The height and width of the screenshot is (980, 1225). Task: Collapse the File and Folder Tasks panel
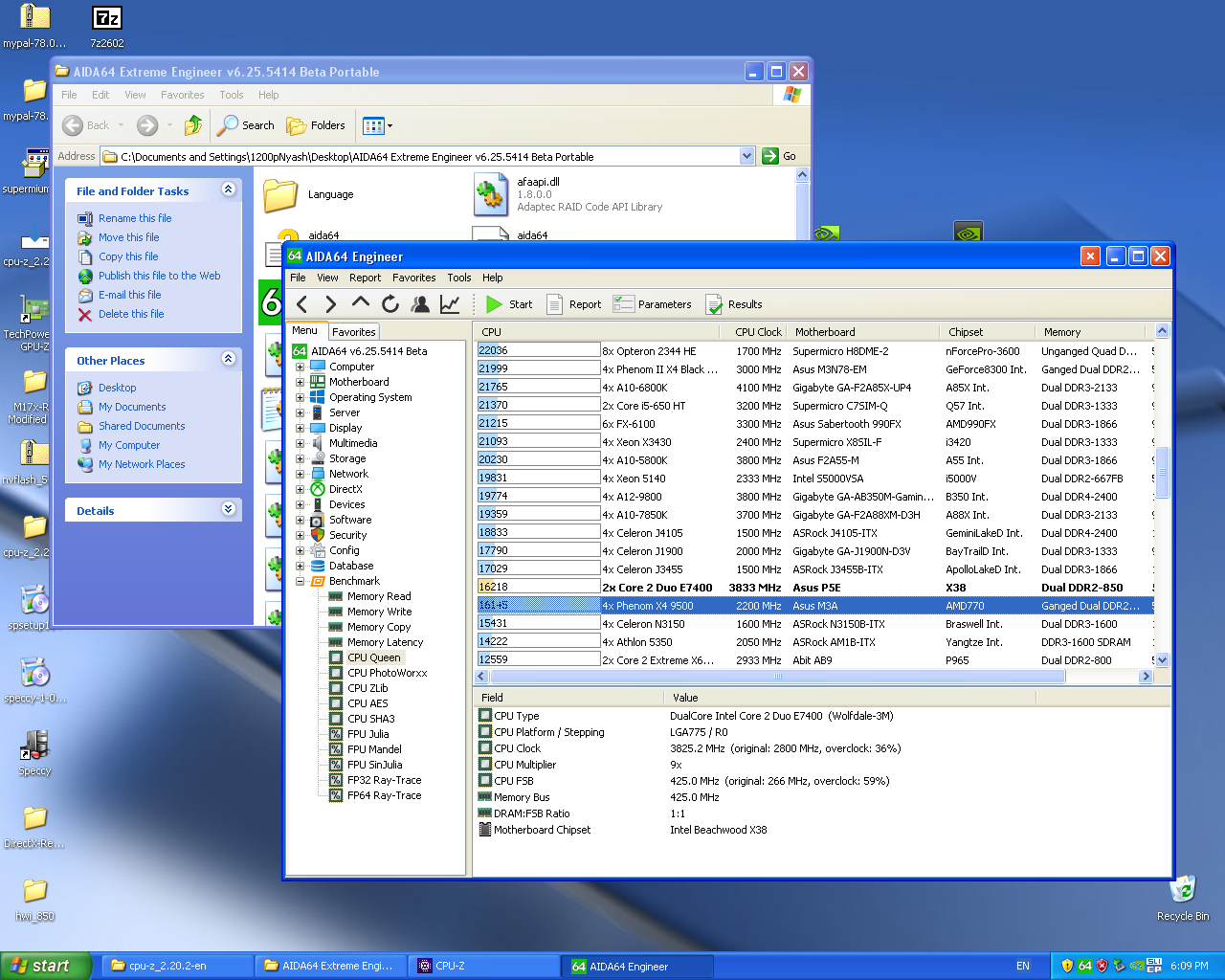228,189
